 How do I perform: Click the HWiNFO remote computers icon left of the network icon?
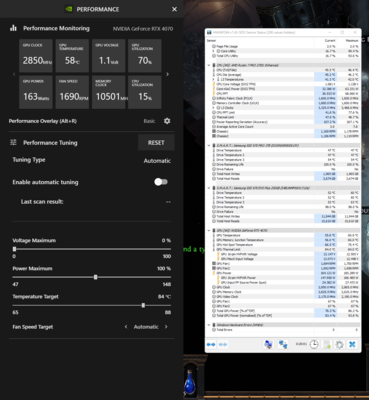tap(268, 344)
